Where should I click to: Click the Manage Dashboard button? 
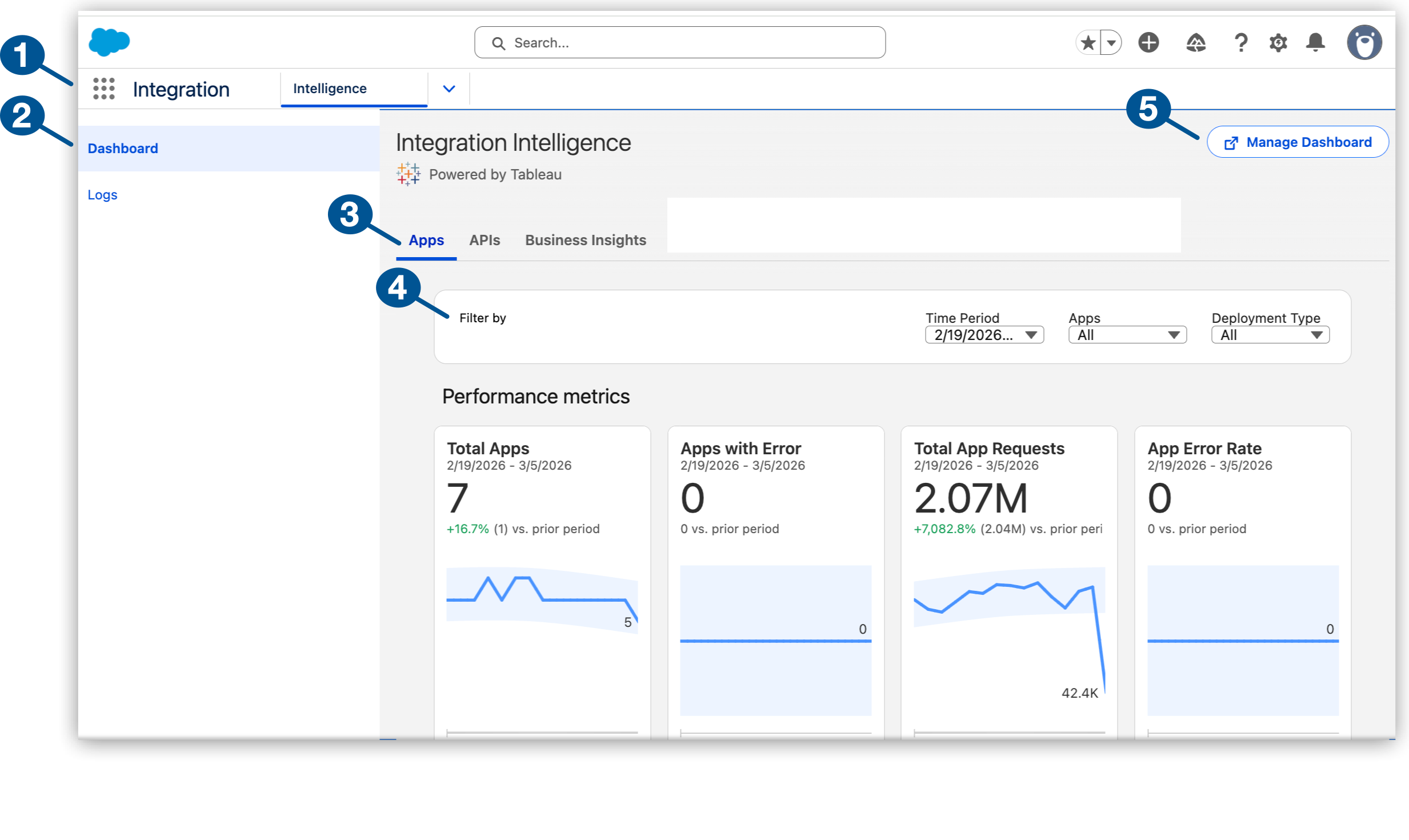tap(1298, 142)
